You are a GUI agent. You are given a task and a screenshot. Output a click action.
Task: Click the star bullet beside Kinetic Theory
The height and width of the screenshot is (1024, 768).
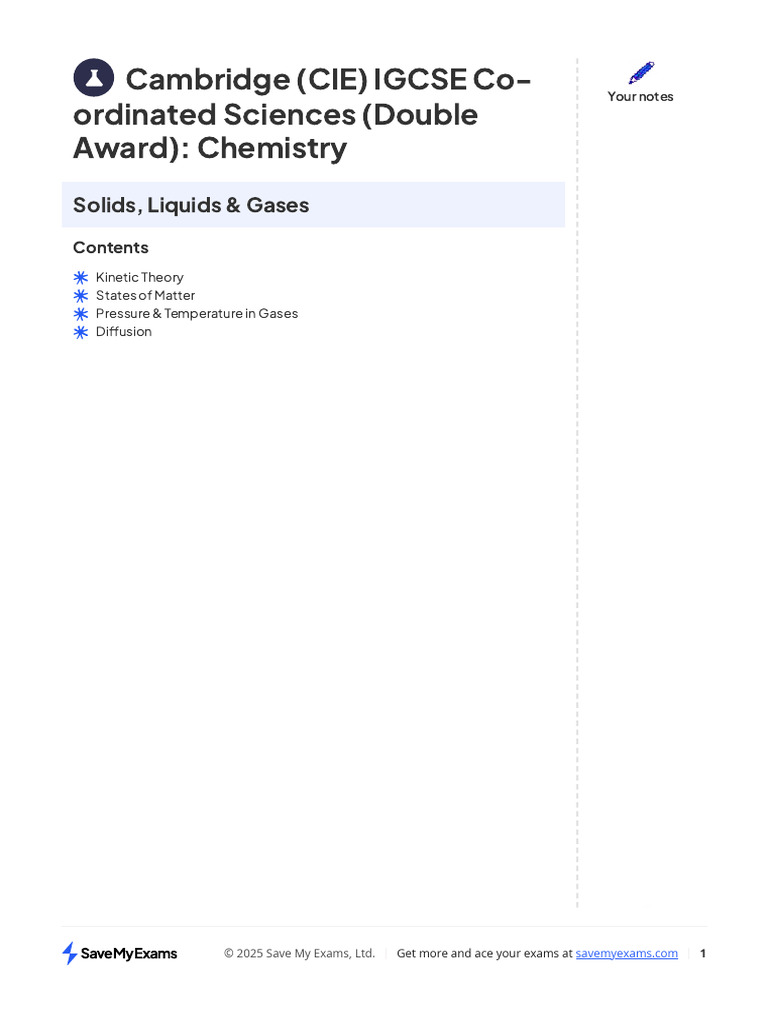coord(81,278)
